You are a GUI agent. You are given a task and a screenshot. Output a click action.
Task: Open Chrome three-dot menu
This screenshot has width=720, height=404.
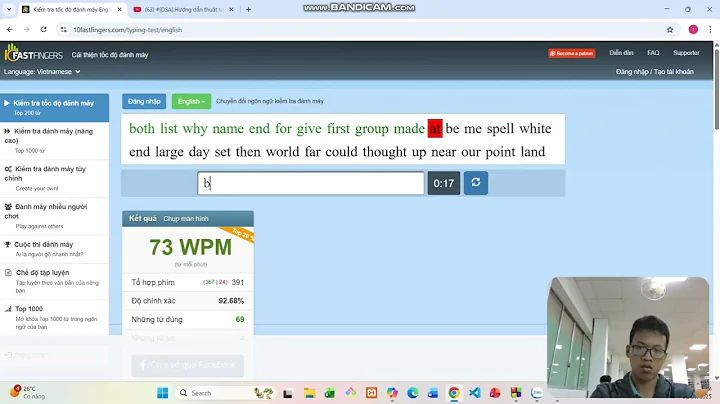710,29
